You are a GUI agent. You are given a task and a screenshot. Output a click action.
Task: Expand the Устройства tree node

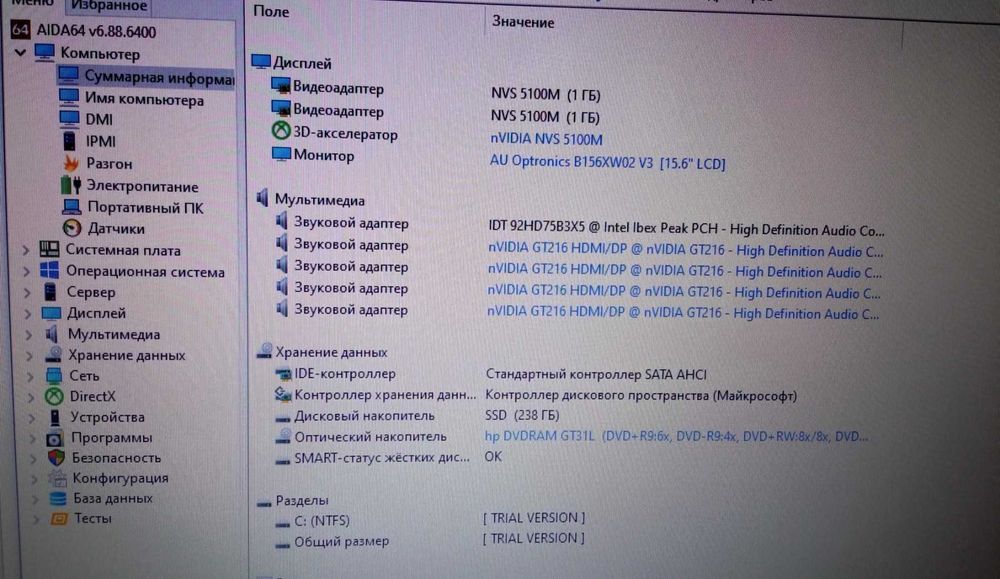[32, 418]
